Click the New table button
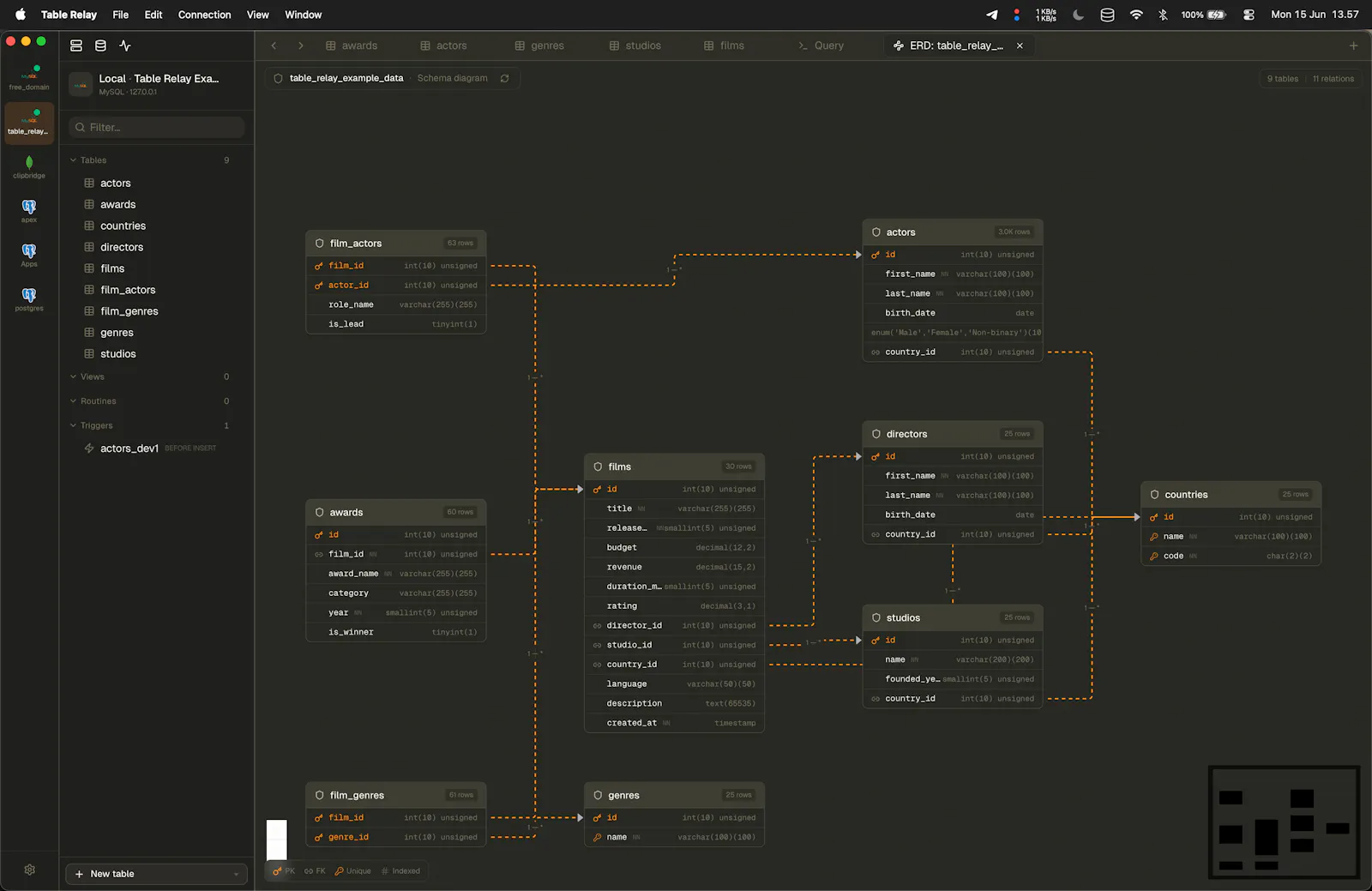1372x891 pixels. [157, 874]
